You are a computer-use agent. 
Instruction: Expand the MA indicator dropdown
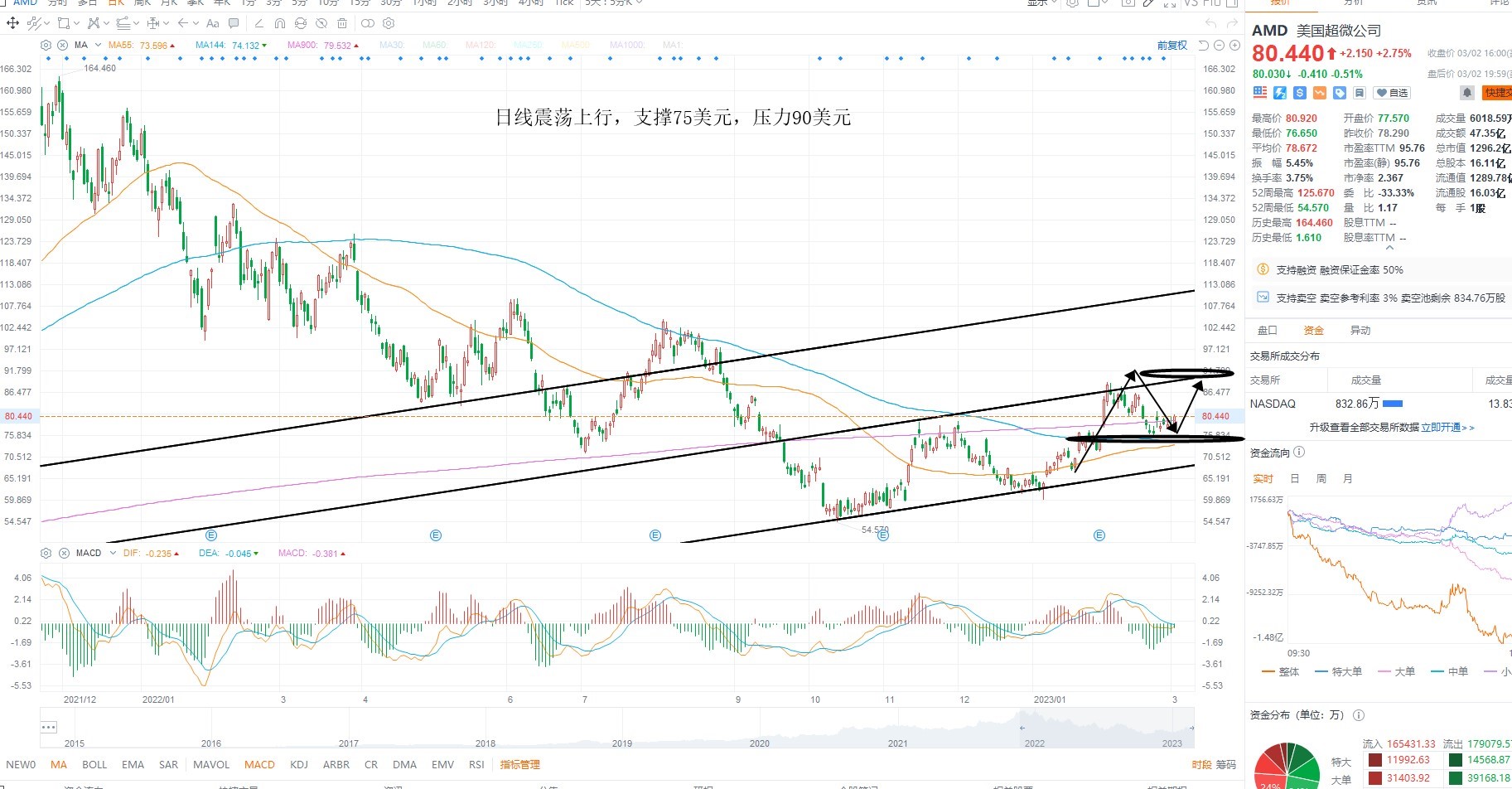[x=98, y=45]
